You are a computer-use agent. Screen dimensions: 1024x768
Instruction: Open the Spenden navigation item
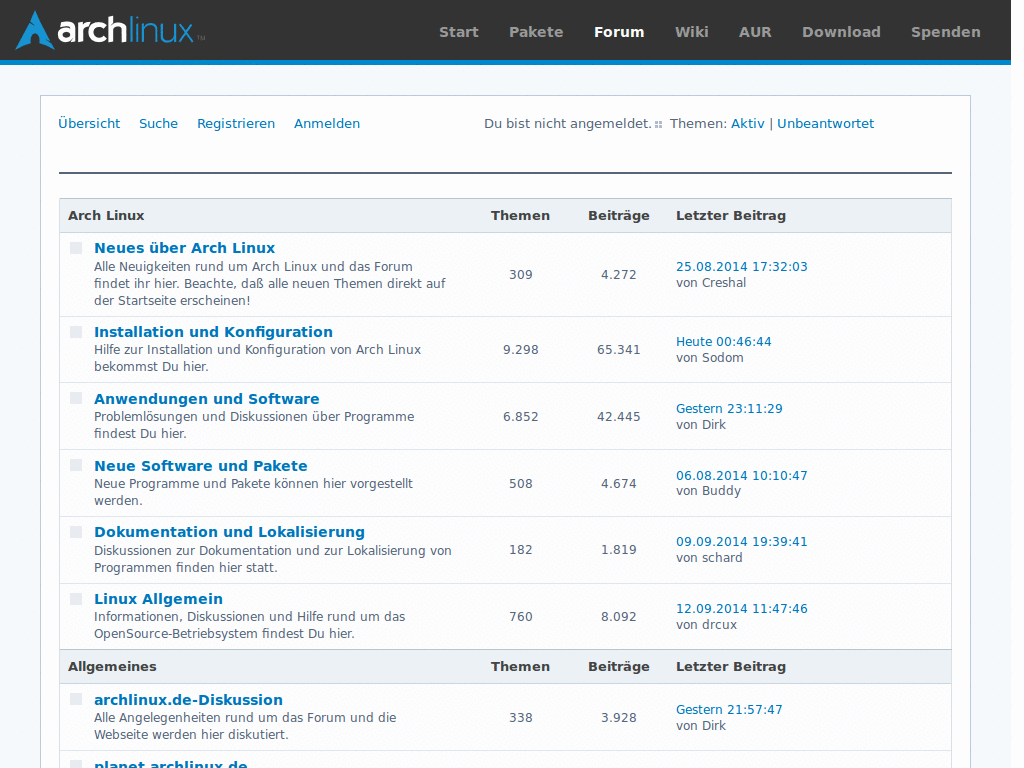click(x=946, y=32)
